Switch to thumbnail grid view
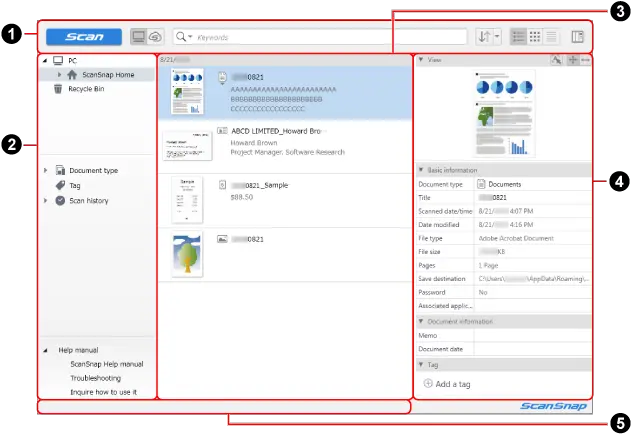This screenshot has width=631, height=434. [x=535, y=37]
